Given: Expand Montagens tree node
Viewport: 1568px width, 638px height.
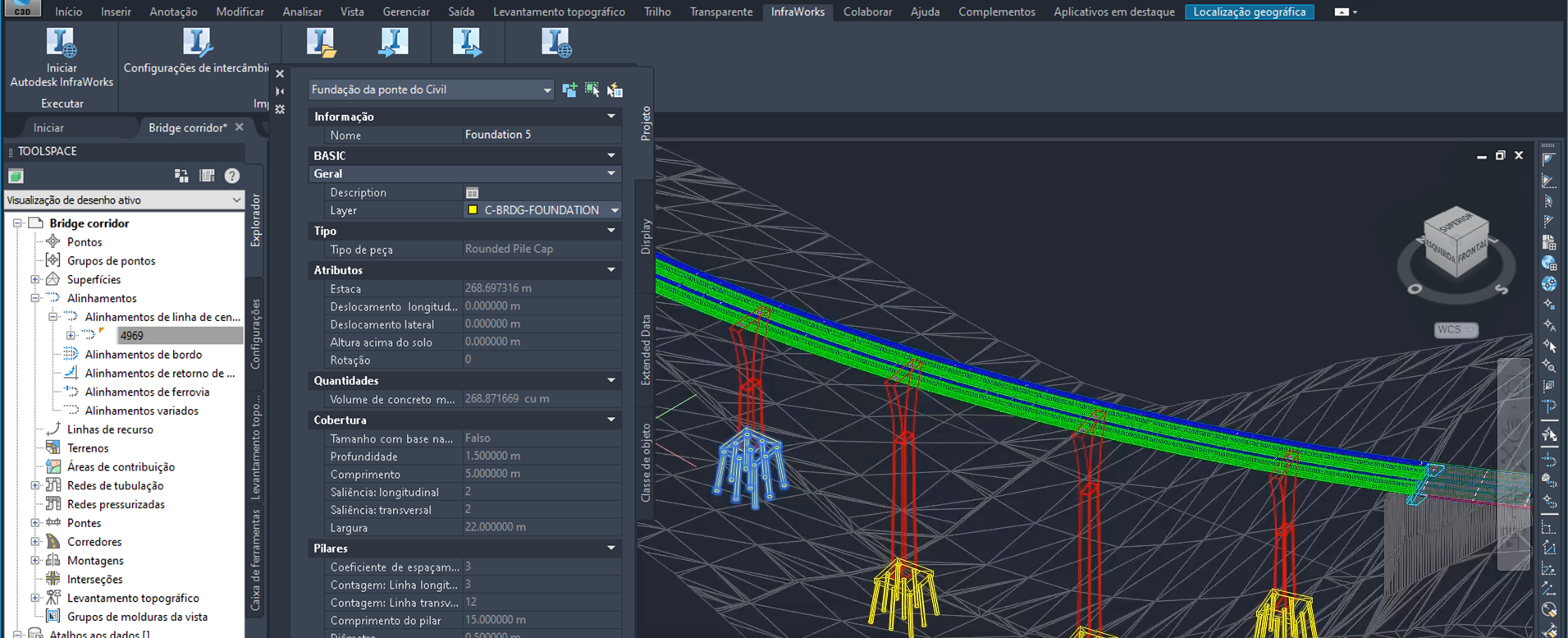Looking at the screenshot, I should [x=35, y=561].
